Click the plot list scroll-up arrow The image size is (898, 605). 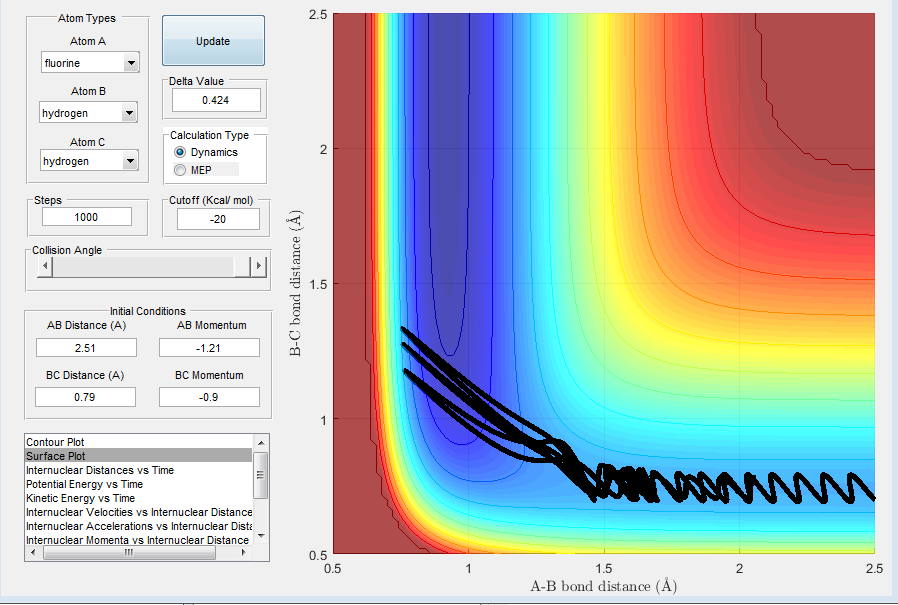point(261,442)
